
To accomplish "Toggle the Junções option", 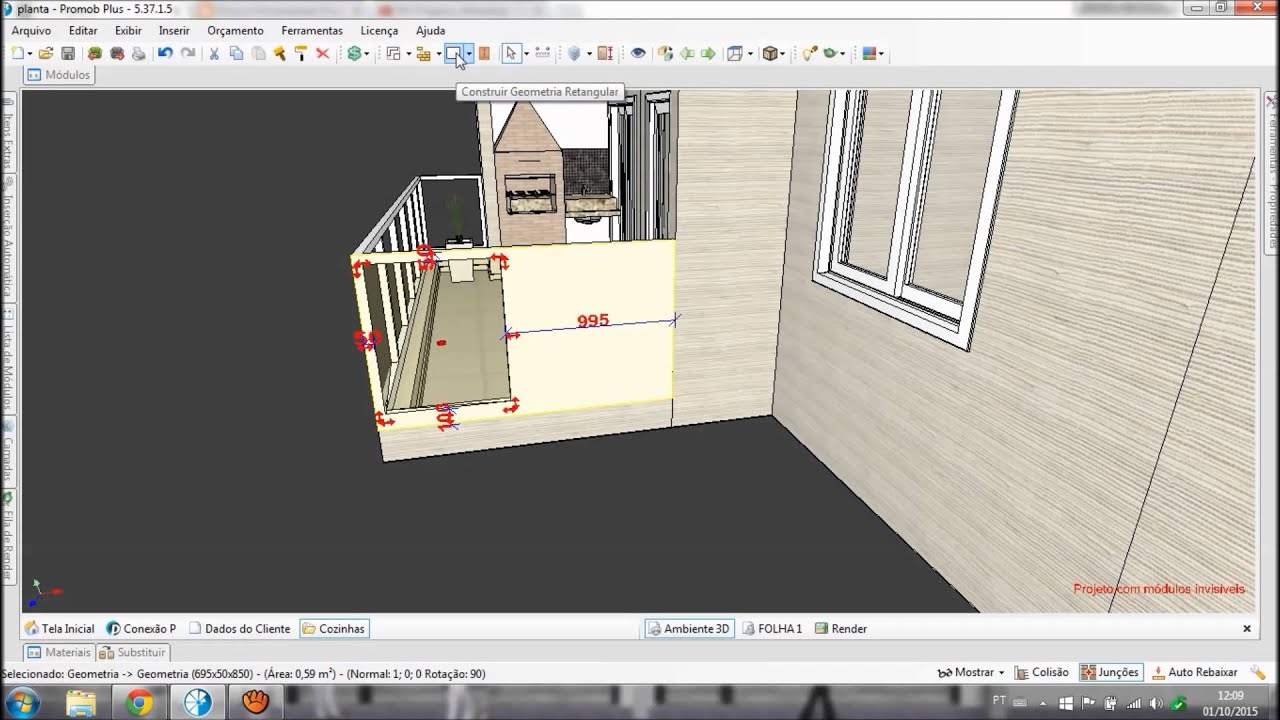I will 1109,673.
